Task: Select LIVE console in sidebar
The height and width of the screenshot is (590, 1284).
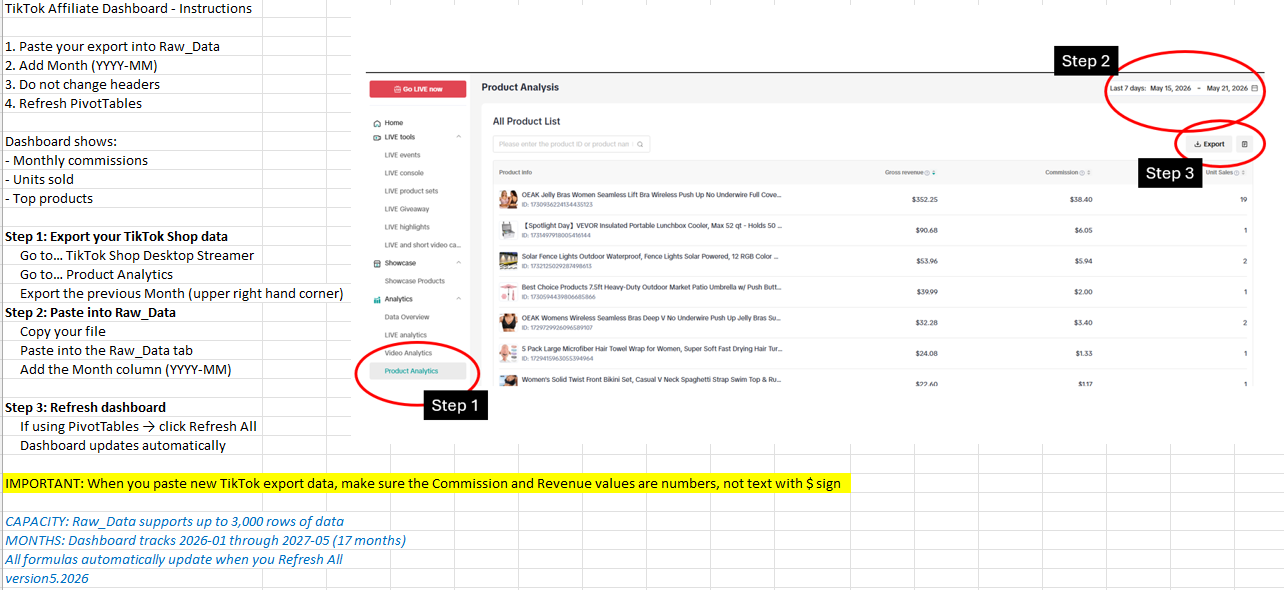Action: [404, 173]
